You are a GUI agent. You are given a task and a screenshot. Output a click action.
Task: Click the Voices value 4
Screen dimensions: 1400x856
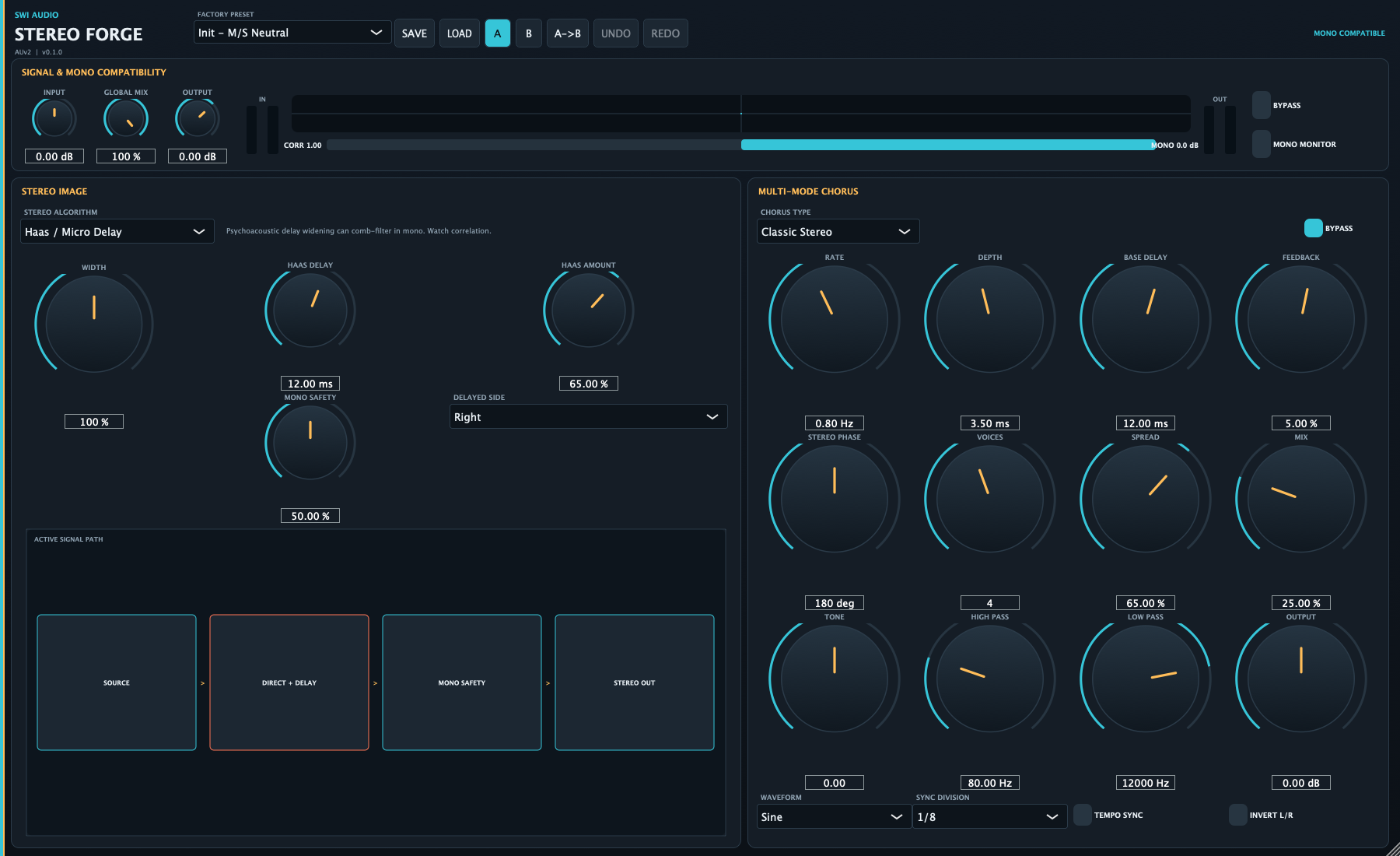pyautogui.click(x=990, y=603)
